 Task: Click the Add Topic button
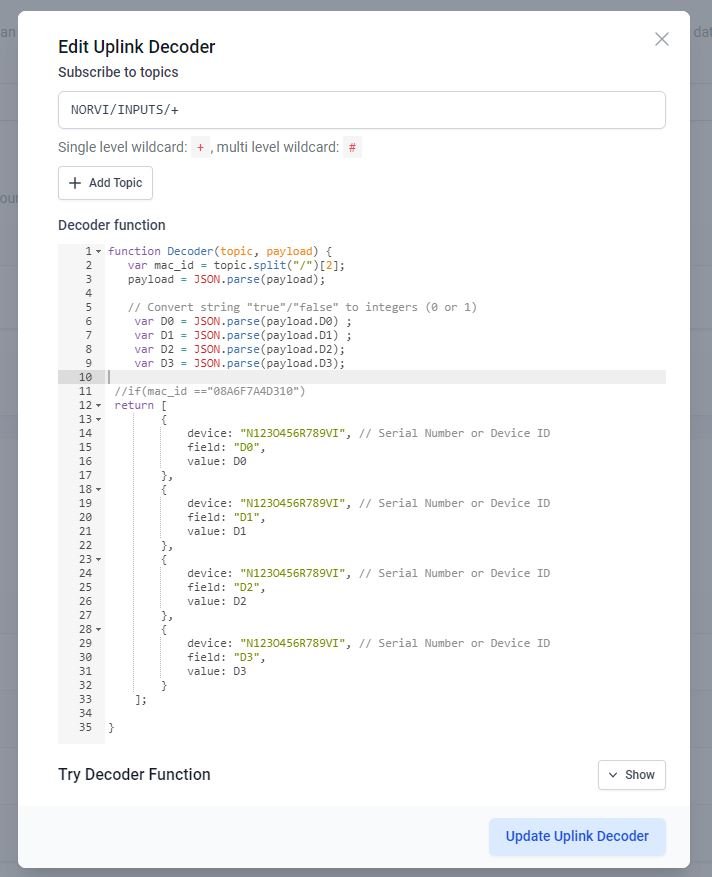[x=105, y=183]
